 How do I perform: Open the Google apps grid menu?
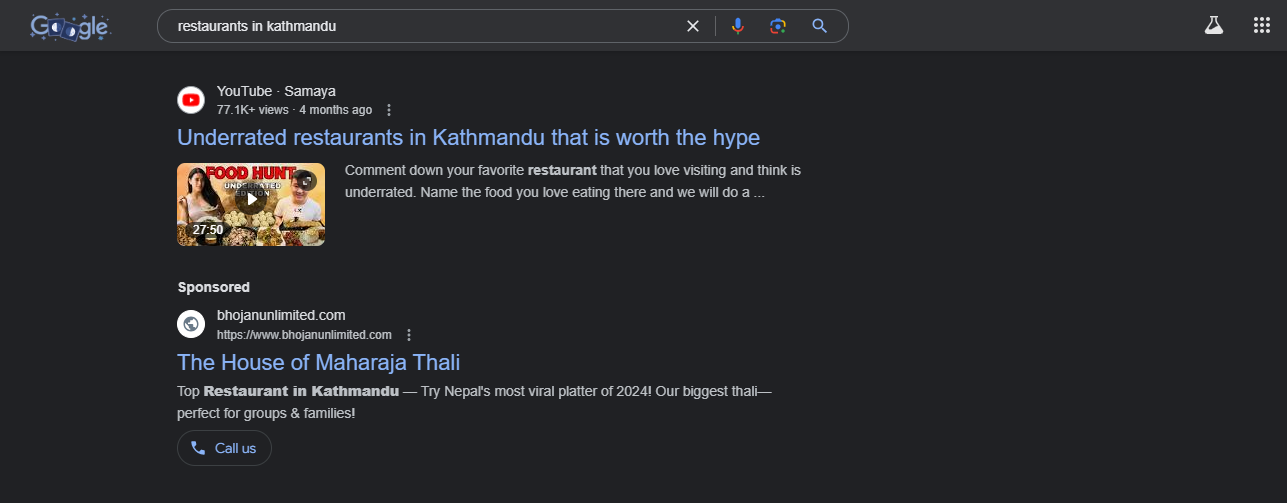1262,26
